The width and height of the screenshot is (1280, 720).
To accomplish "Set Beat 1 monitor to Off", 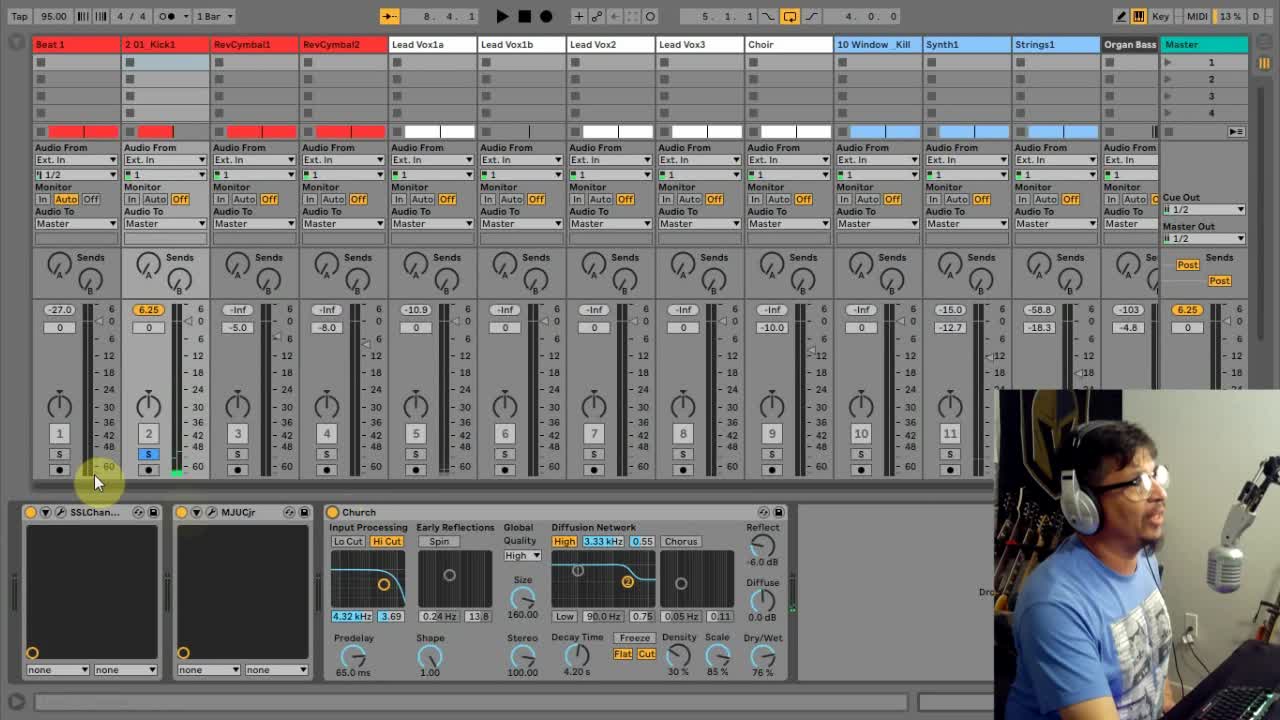I will tap(91, 199).
